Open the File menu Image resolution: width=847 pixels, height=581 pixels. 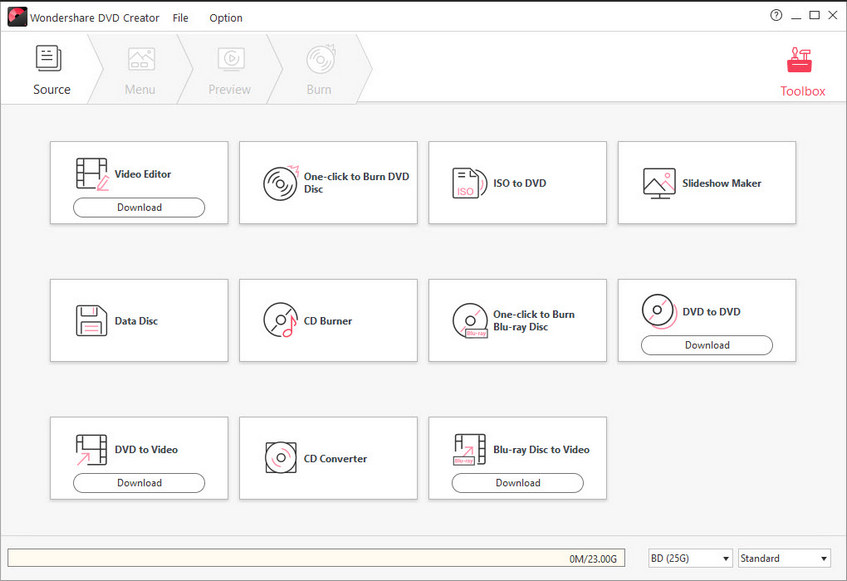pos(180,17)
